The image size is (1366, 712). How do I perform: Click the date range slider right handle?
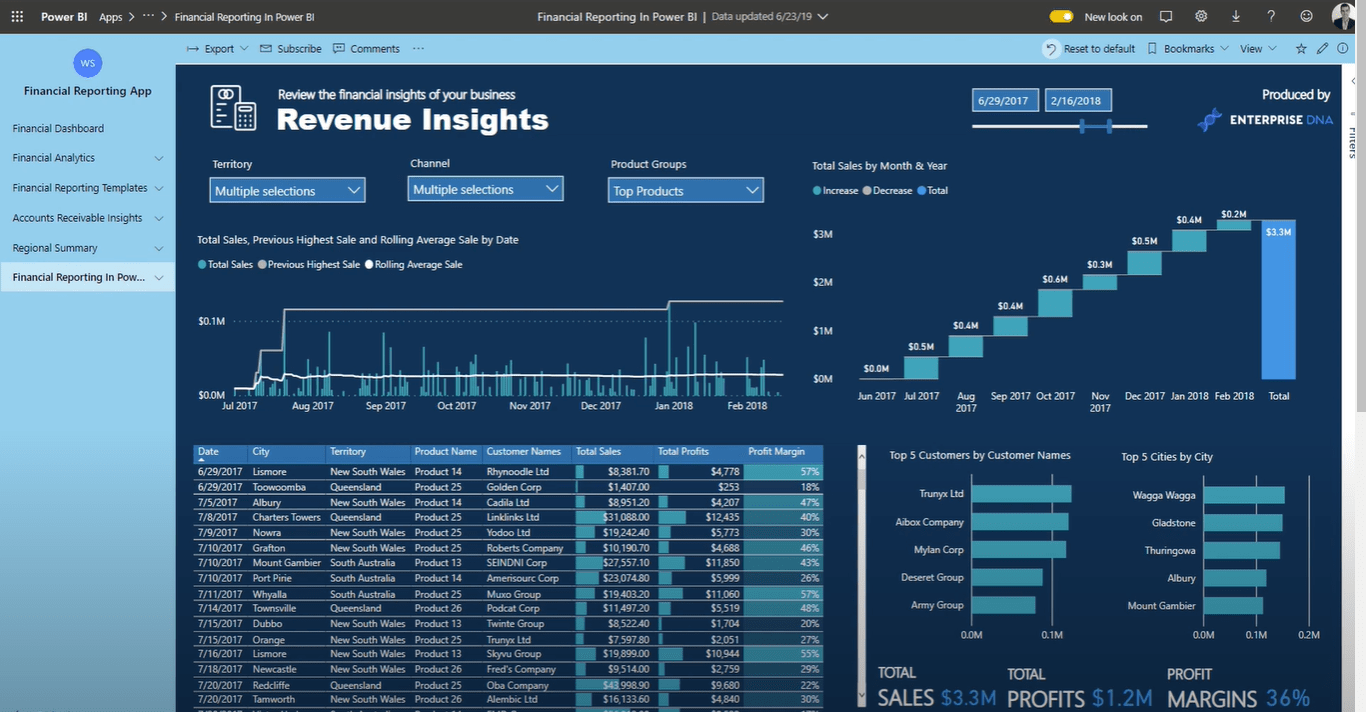pos(1110,126)
